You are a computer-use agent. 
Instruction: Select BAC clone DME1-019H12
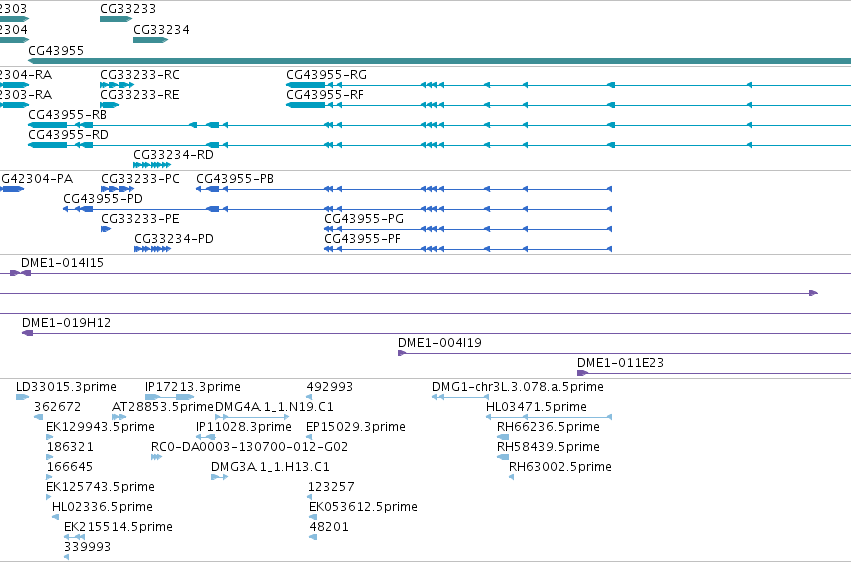coord(66,323)
